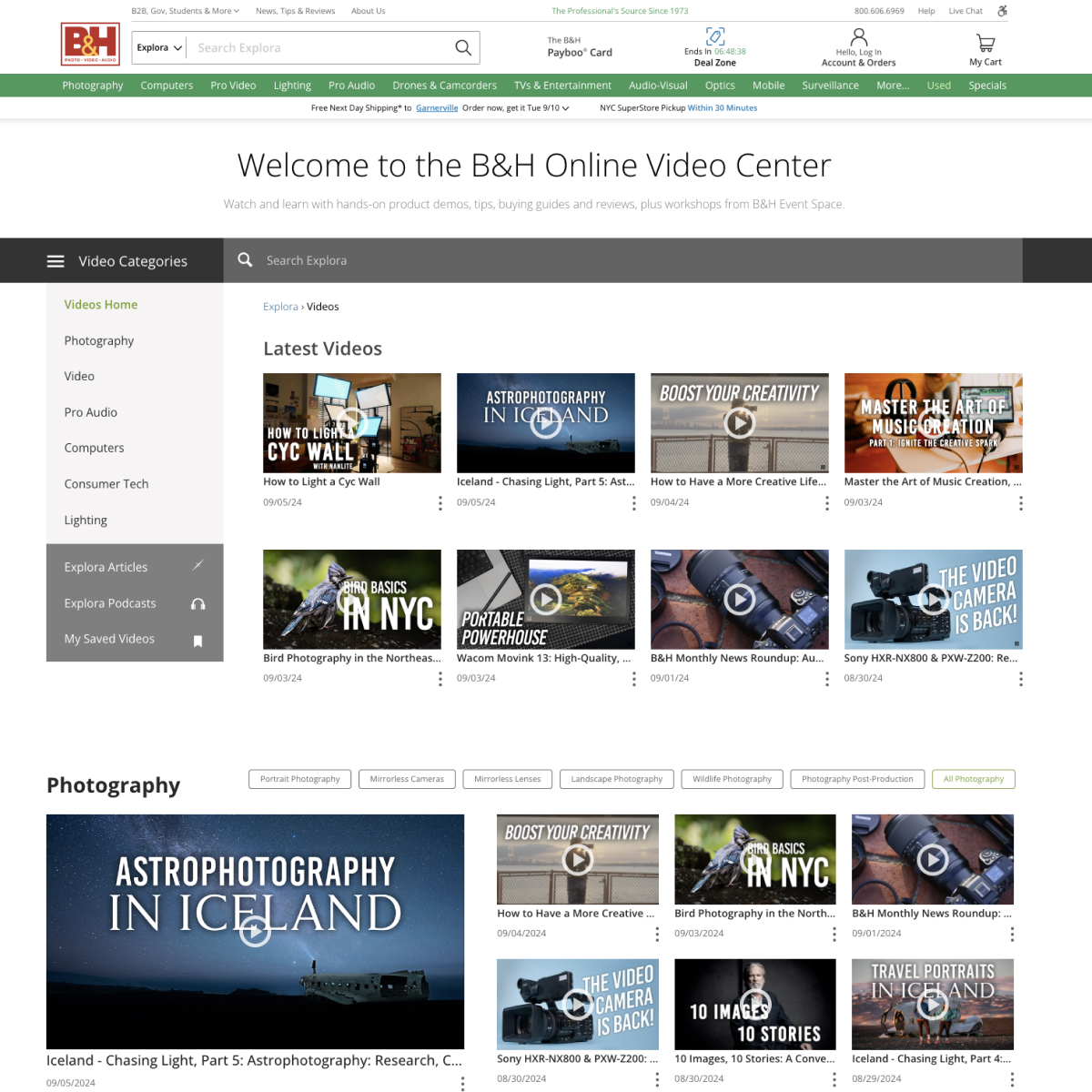This screenshot has width=1092, height=1092.
Task: Click the Explora Articles pencil icon
Action: pos(197,566)
